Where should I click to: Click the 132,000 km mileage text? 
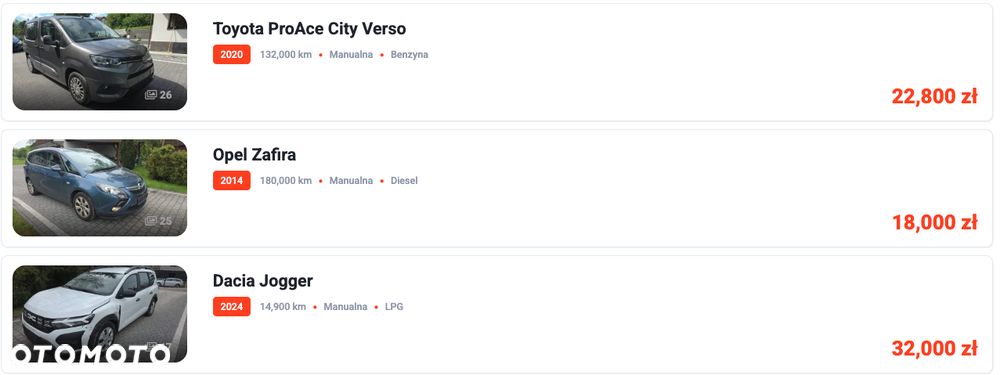click(x=286, y=55)
